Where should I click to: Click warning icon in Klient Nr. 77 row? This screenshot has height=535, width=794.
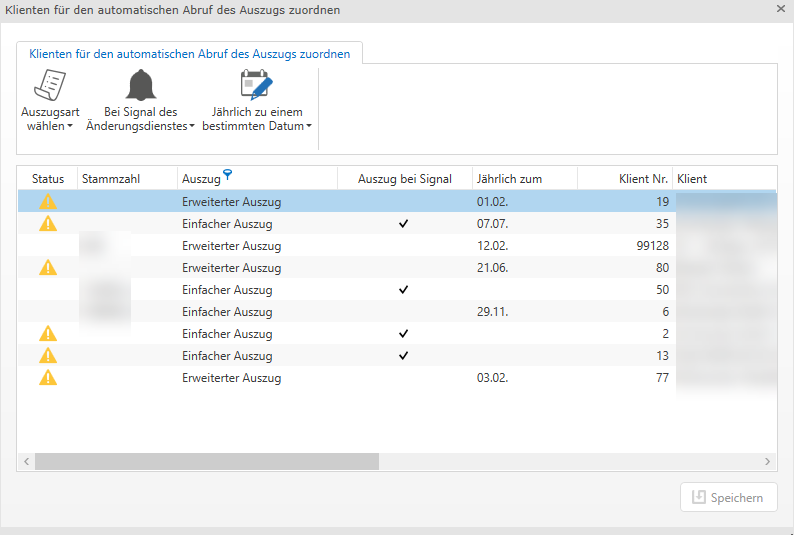48,378
